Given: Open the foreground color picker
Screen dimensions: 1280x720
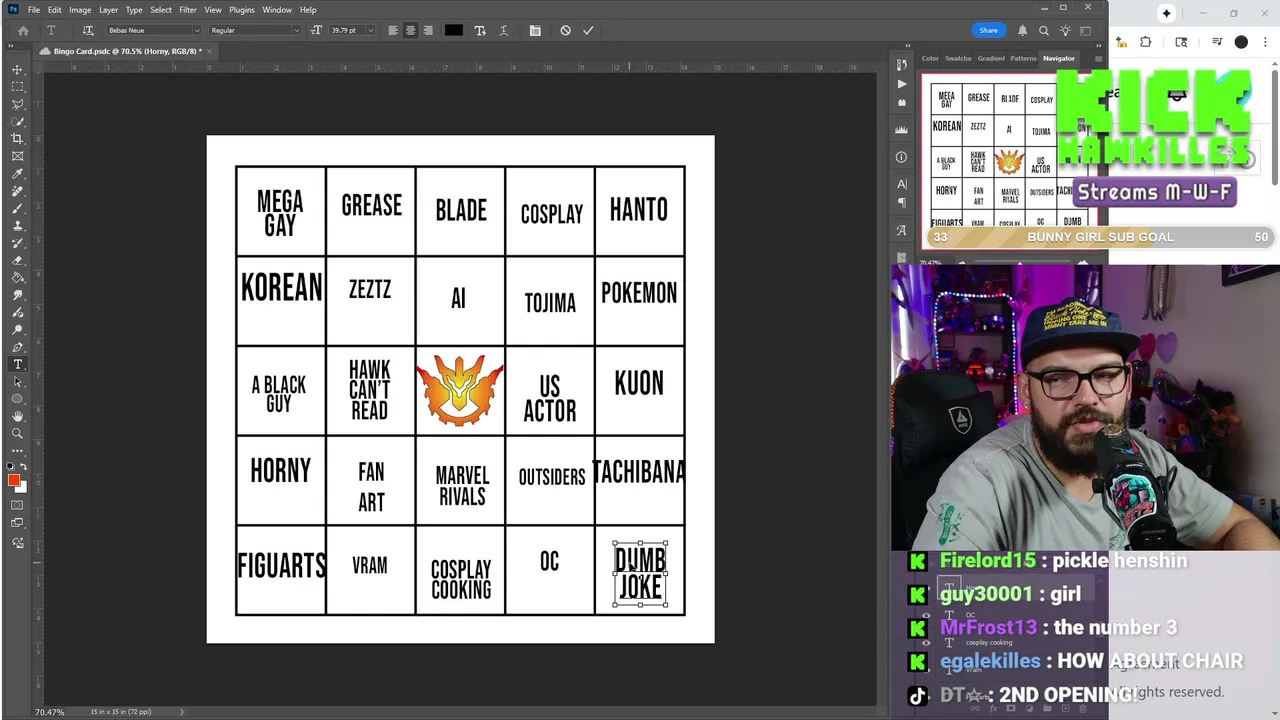Looking at the screenshot, I should 14,481.
